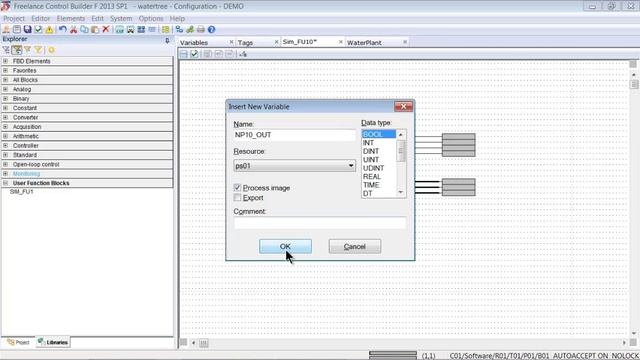Expand the Monitoring category
The height and width of the screenshot is (360, 640).
click(x=5, y=173)
